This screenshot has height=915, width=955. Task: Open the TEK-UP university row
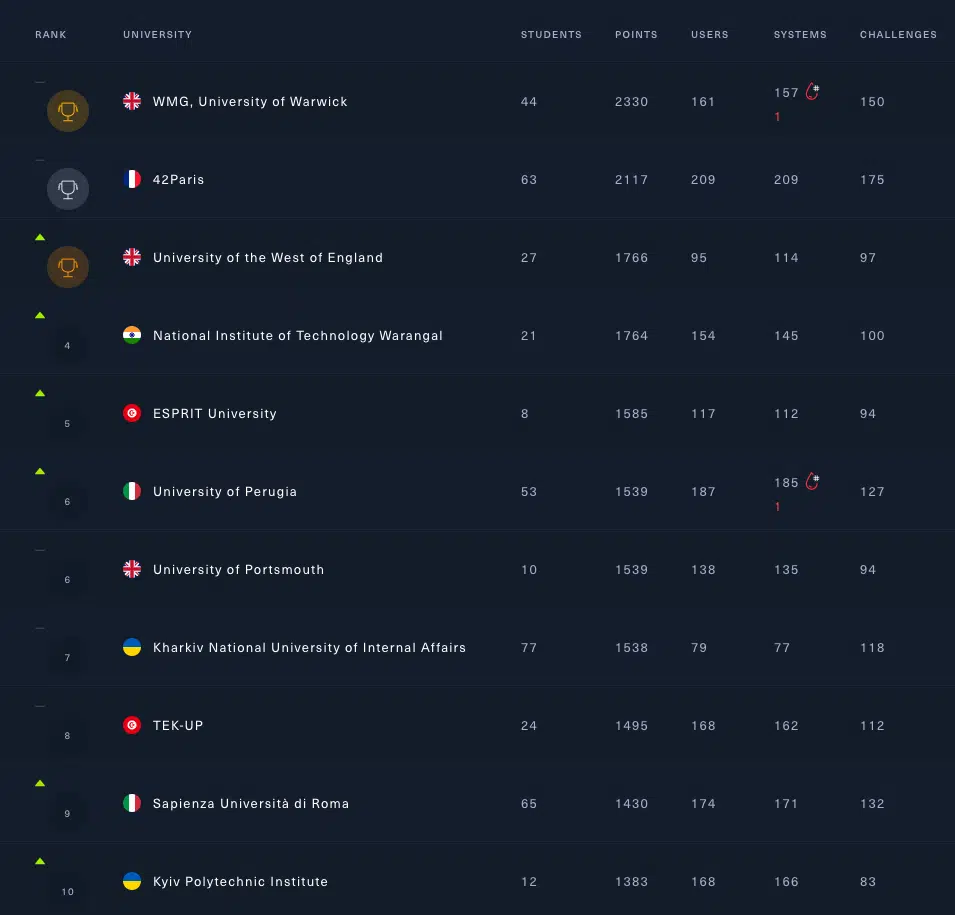[178, 725]
